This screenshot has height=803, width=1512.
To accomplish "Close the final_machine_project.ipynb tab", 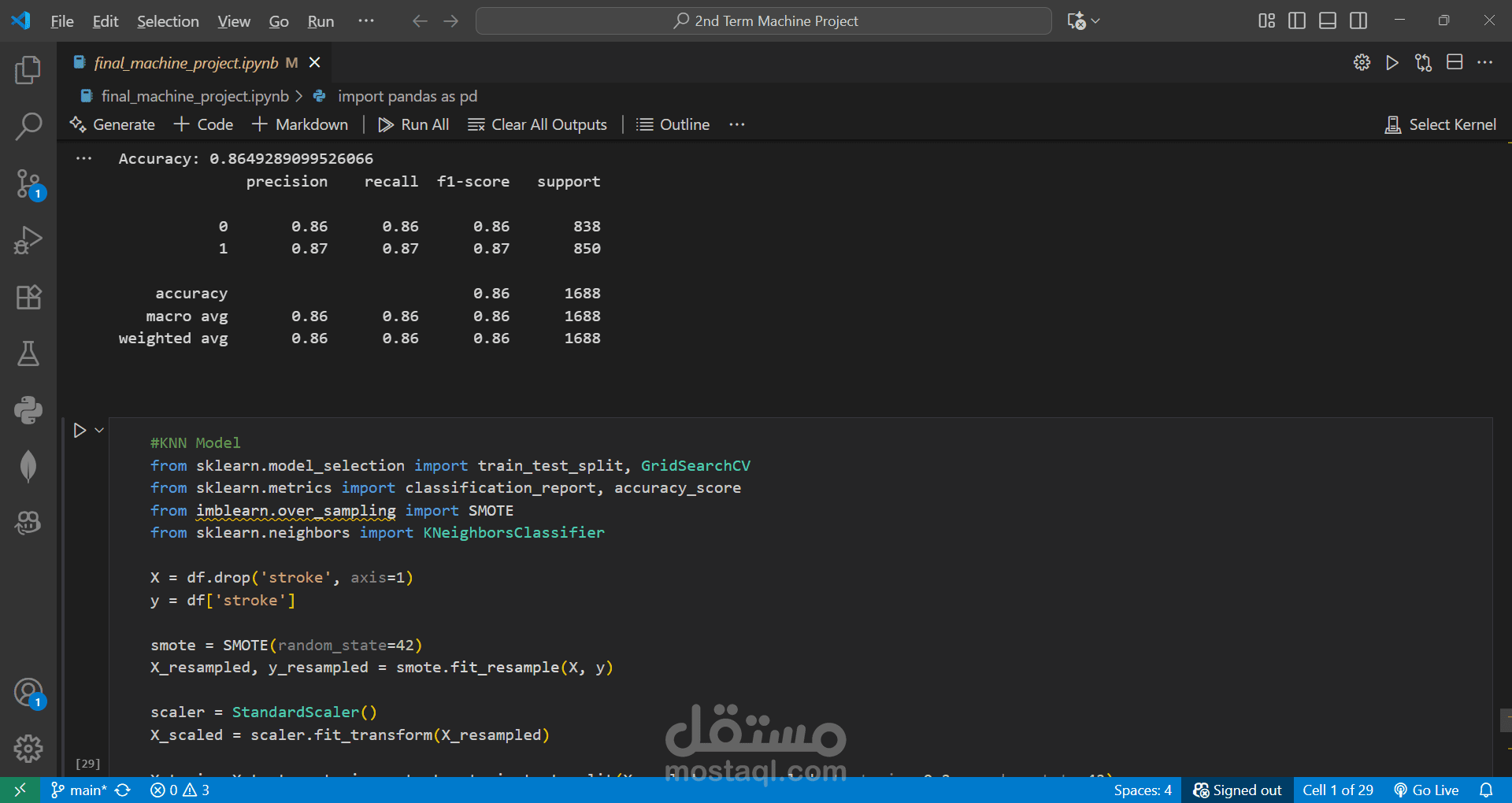I will (314, 63).
